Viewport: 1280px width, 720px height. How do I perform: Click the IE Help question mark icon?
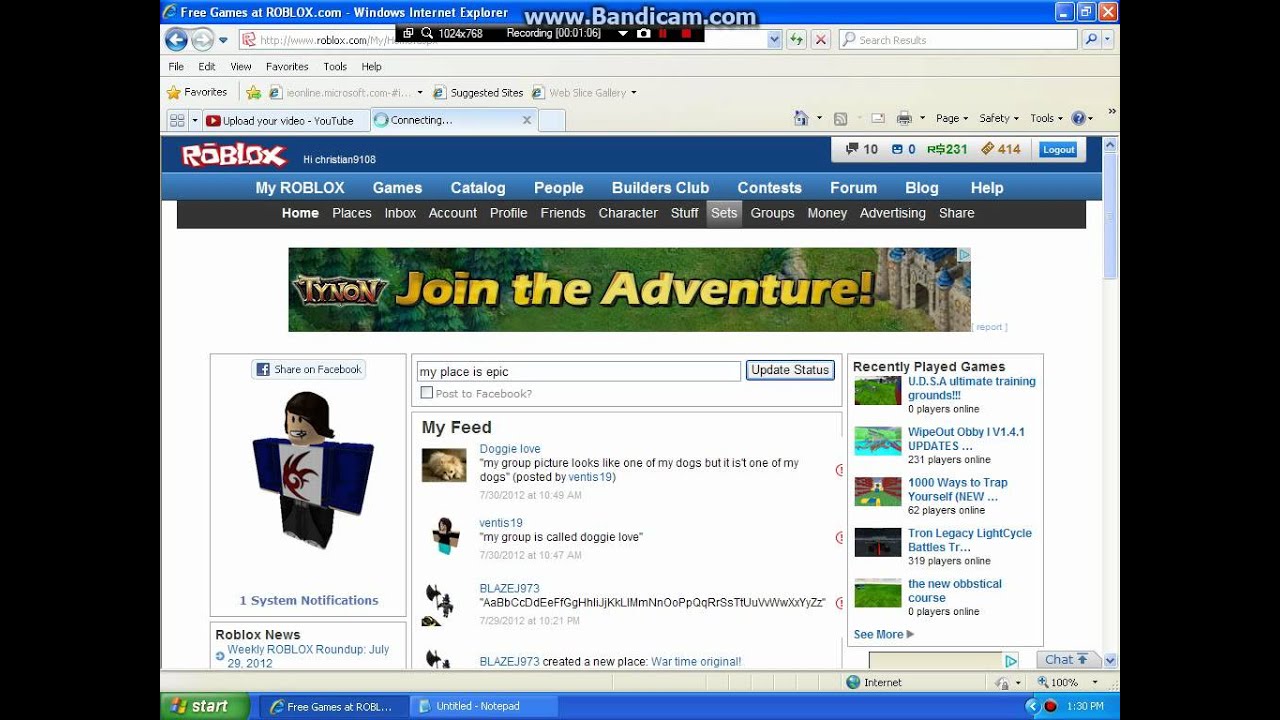click(1077, 118)
